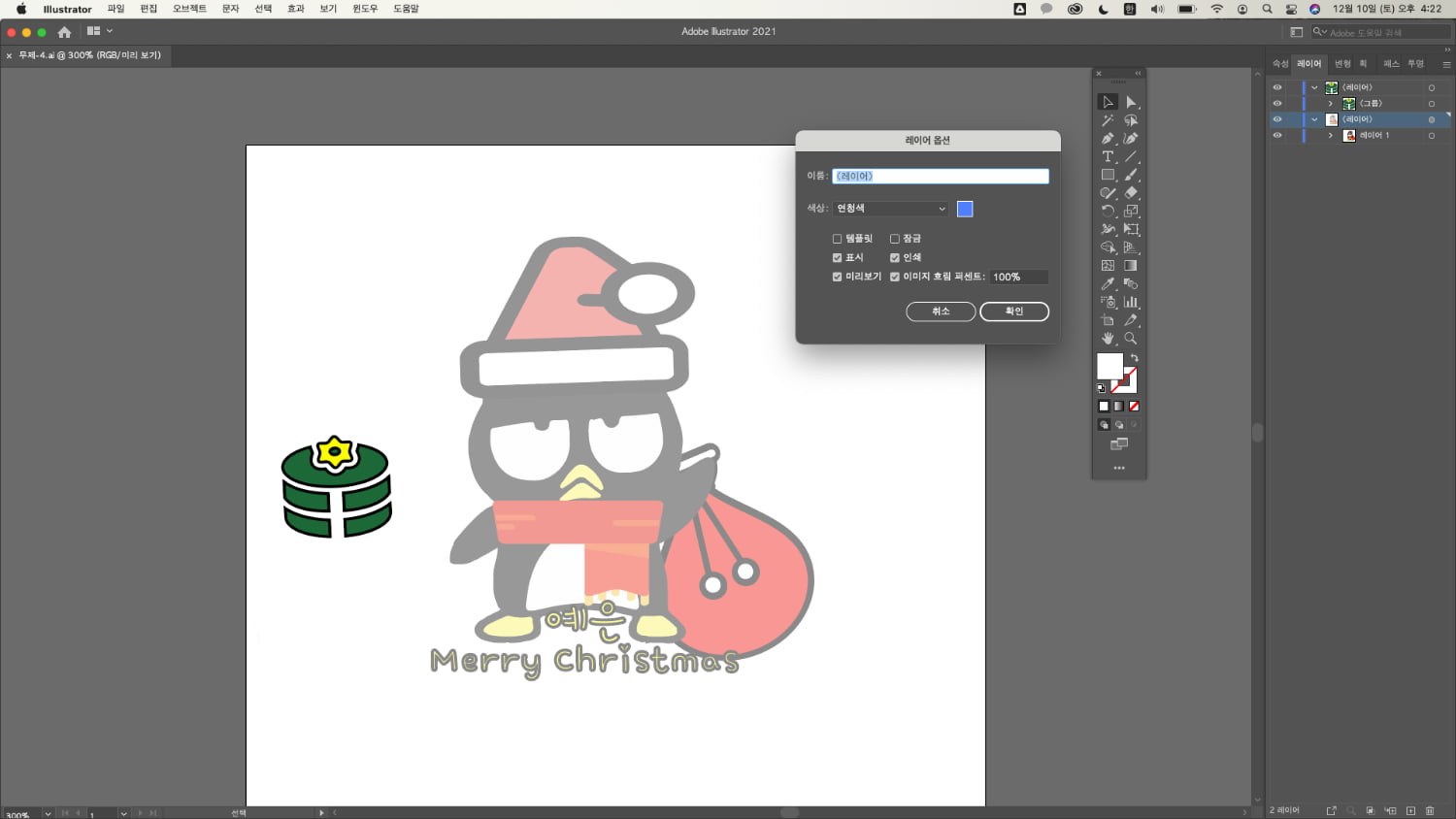Select the Blend tool
Screen dimensions: 1456x819
[x=1131, y=283]
